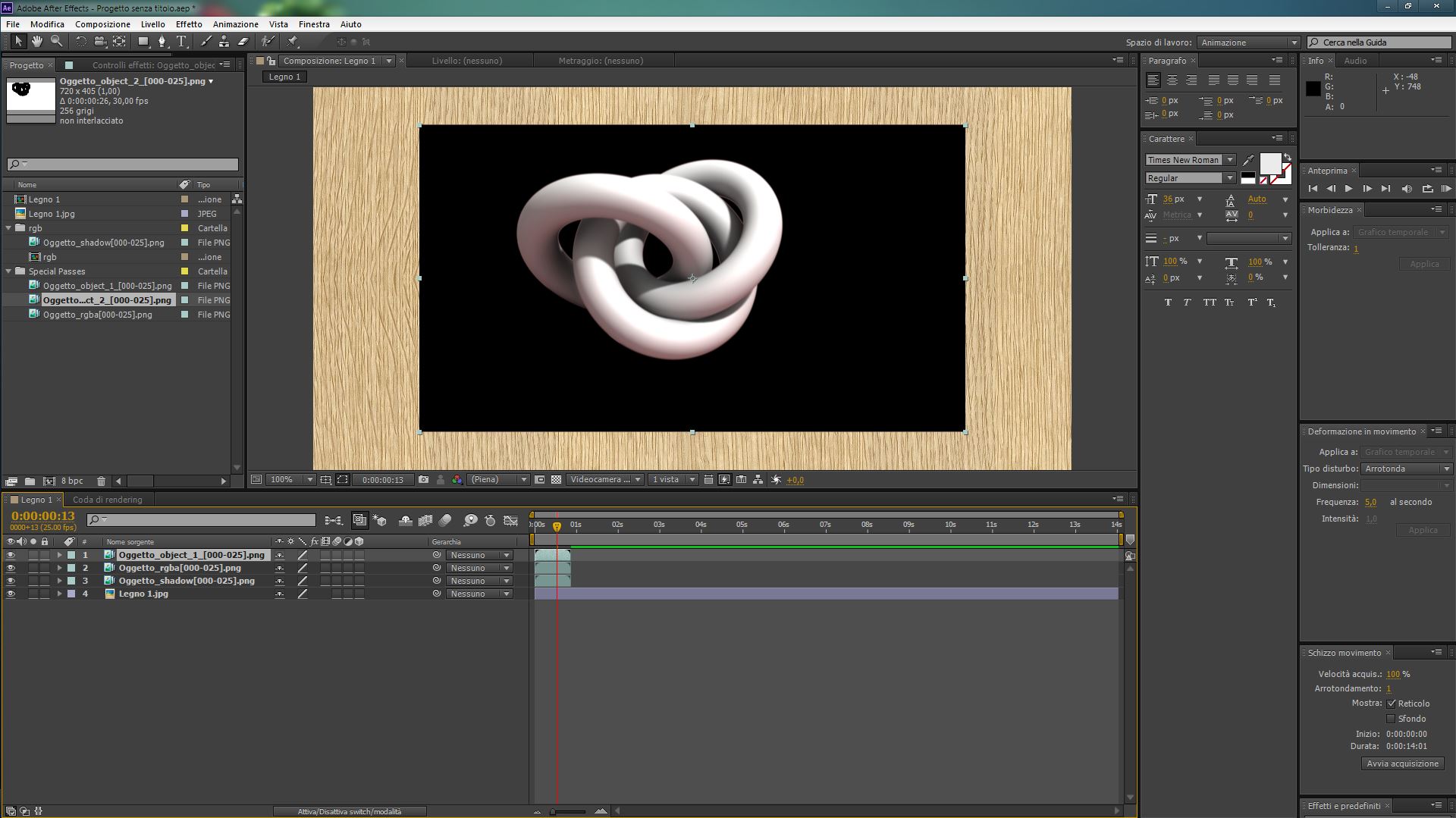Switch to the Coda di rendering tab
Screen dimensions: 1456x818
pos(108,500)
